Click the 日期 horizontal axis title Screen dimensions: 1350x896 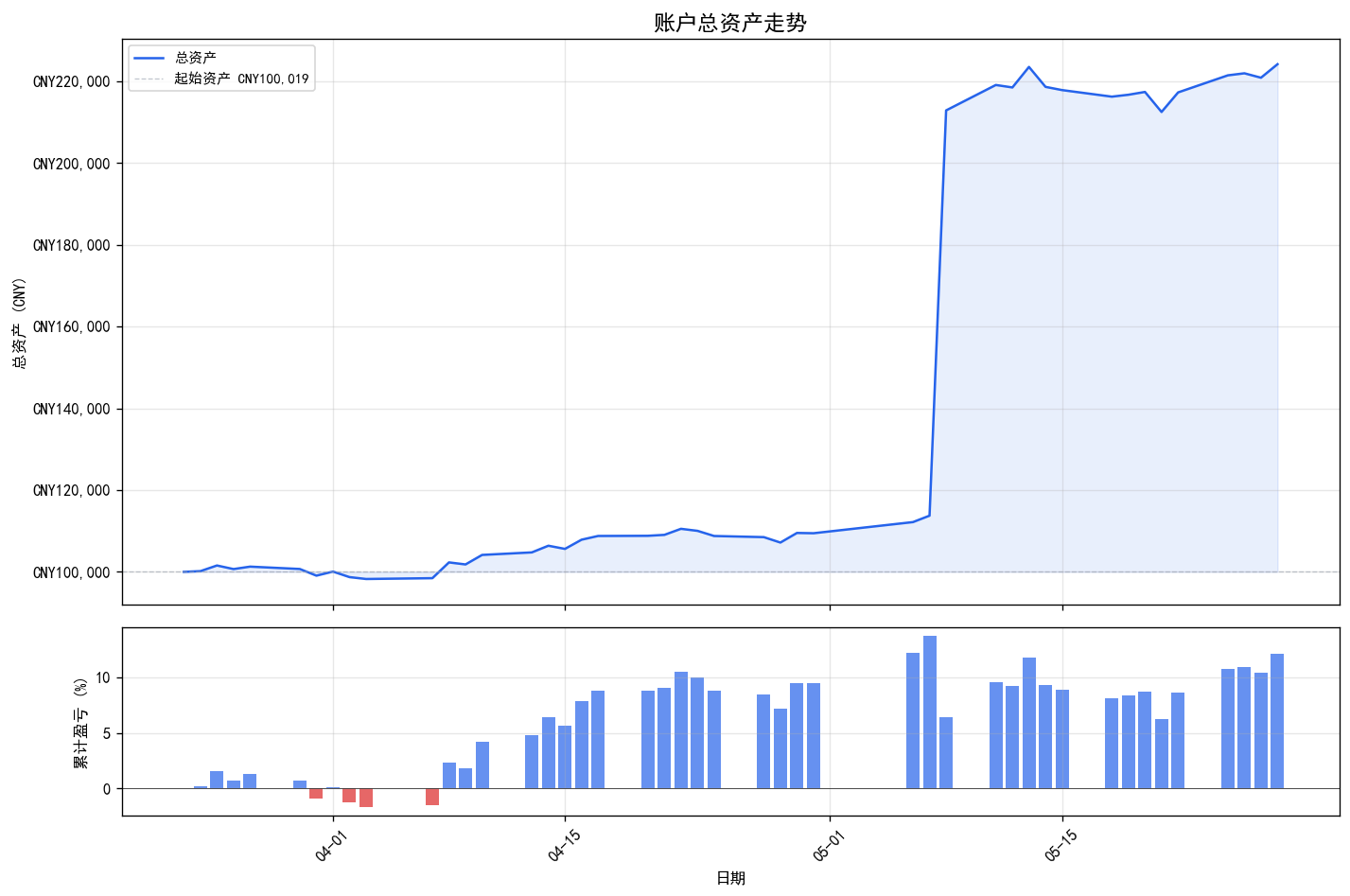coord(730,878)
